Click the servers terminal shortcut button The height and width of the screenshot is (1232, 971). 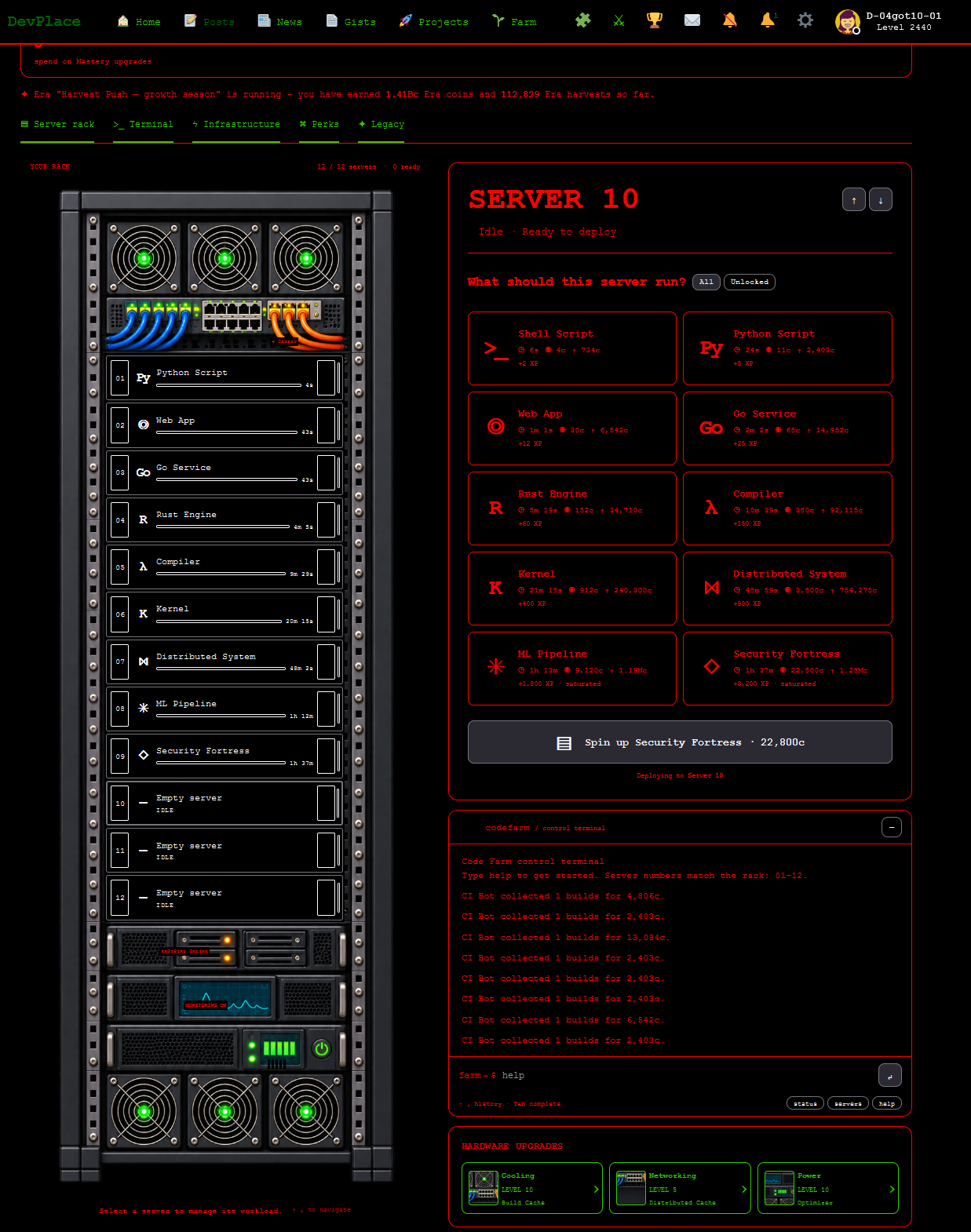(x=848, y=1103)
